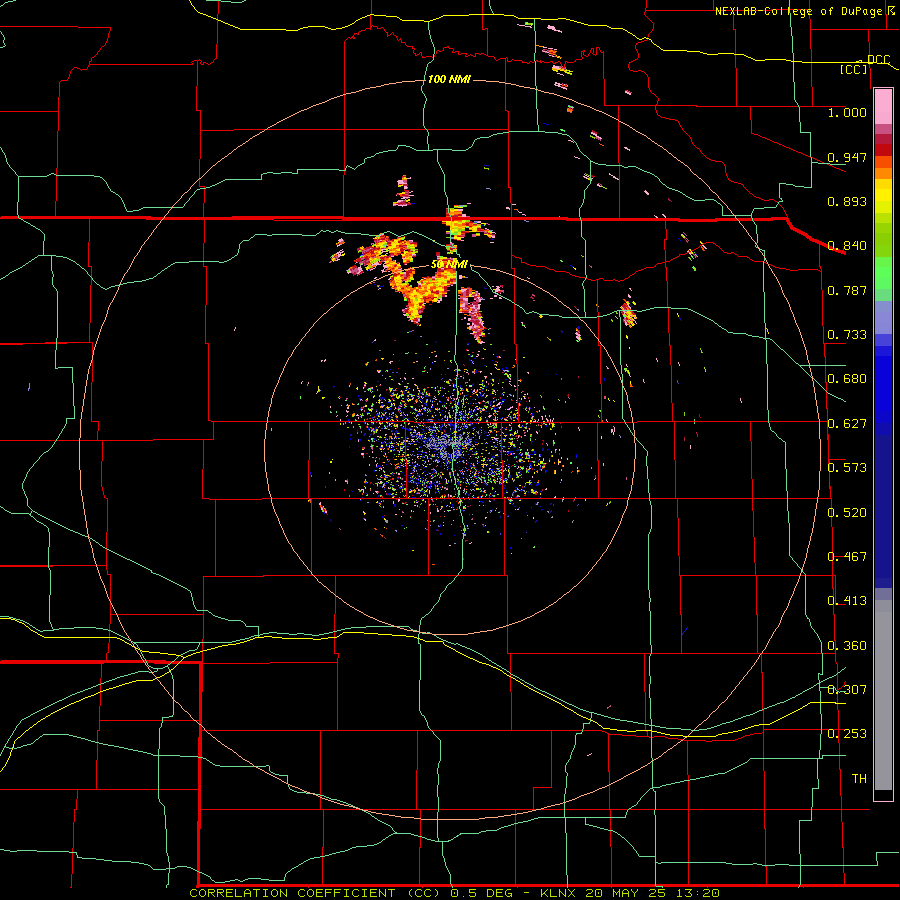
Task: Click the 0.680 scale value
Action: [x=847, y=379]
